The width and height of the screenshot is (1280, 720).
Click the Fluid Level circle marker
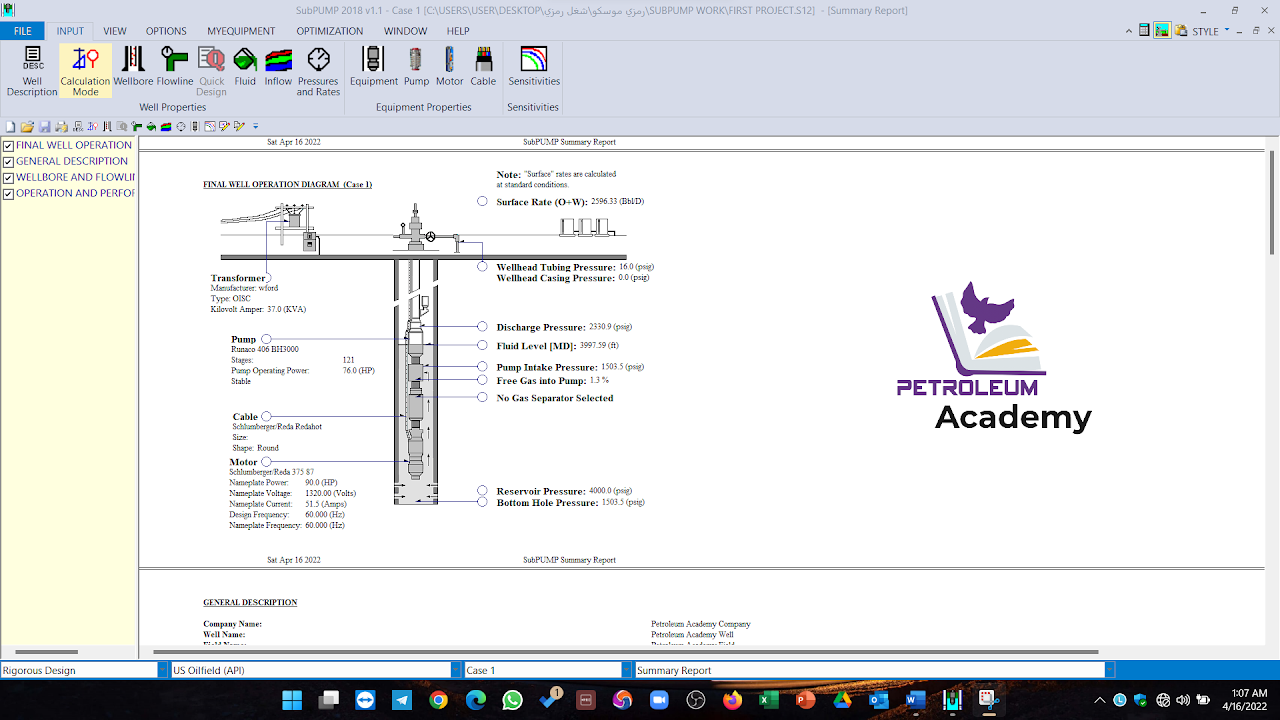click(x=482, y=345)
